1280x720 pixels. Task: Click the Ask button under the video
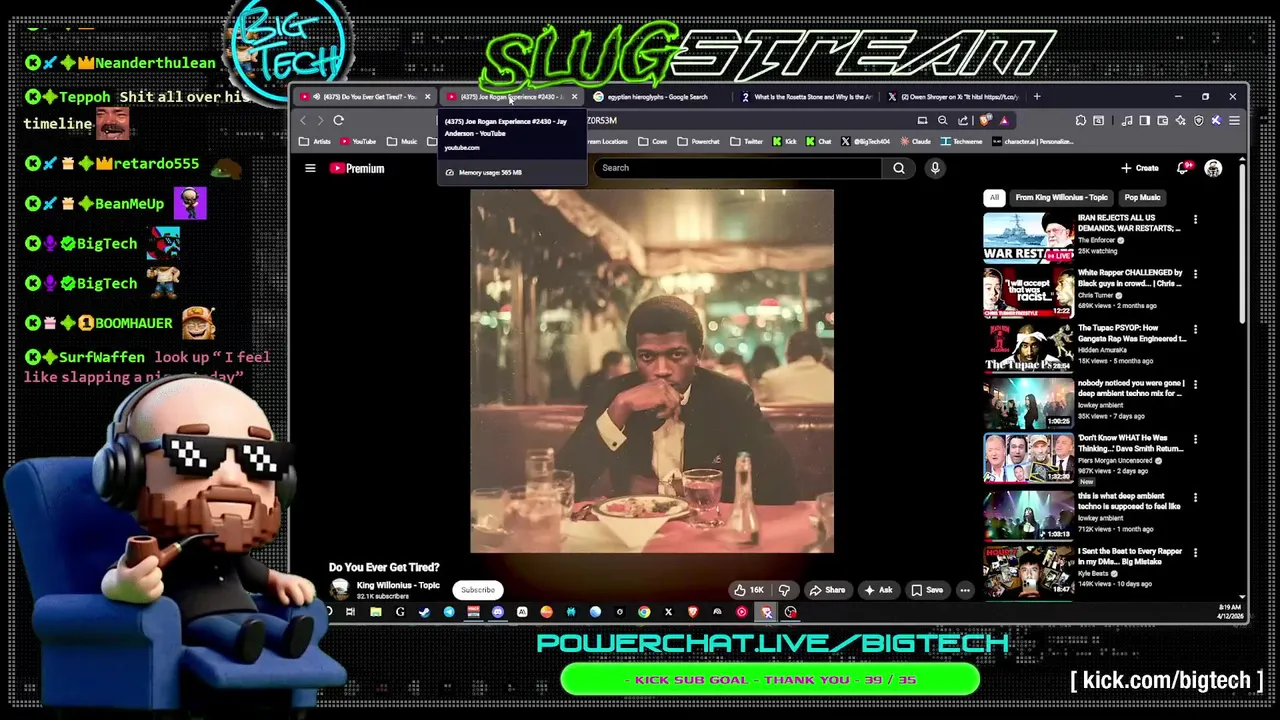878,590
